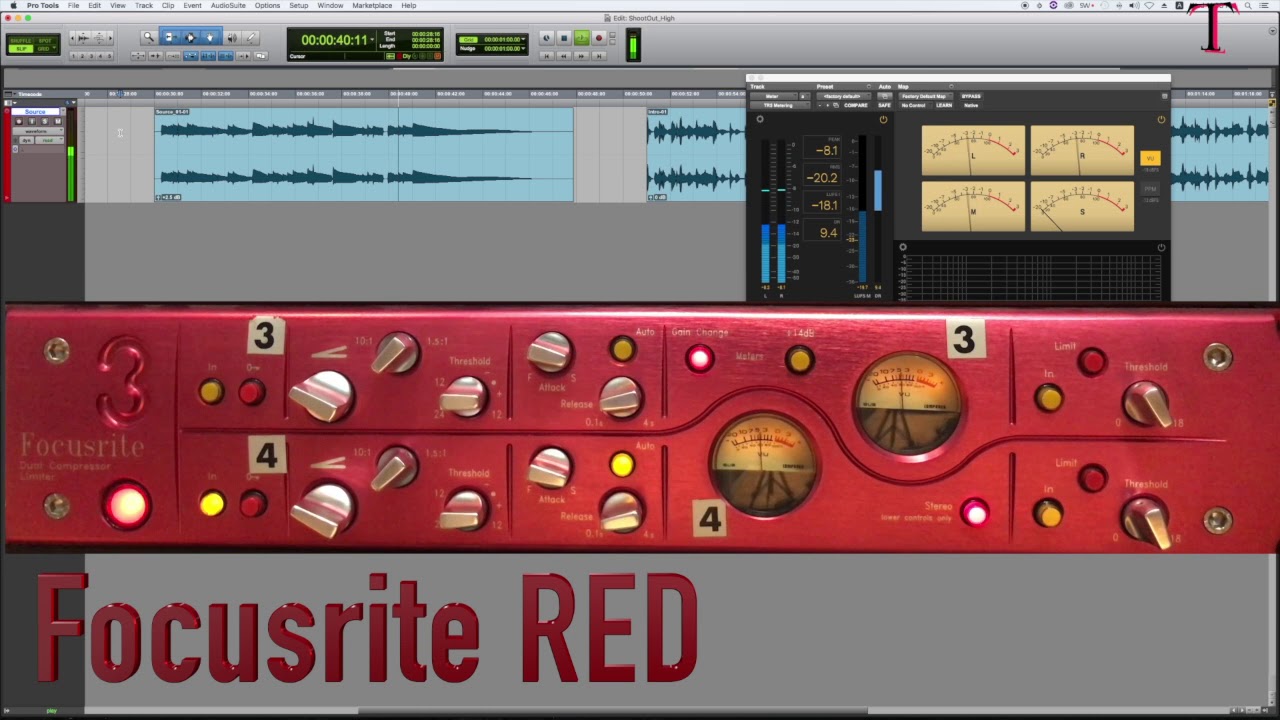1280x720 pixels.
Task: Select VU meter mode button
Action: coord(1150,158)
